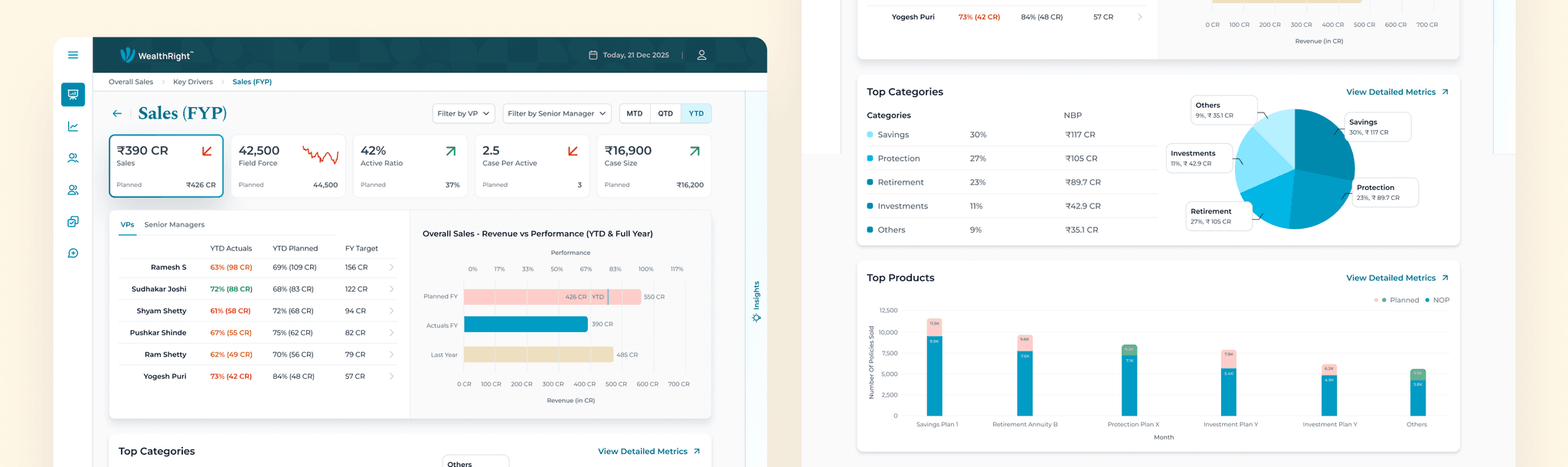Viewport: 1568px width, 467px height.
Task: Select the 2.5 Case Per Active KPI card
Action: pyautogui.click(x=532, y=166)
